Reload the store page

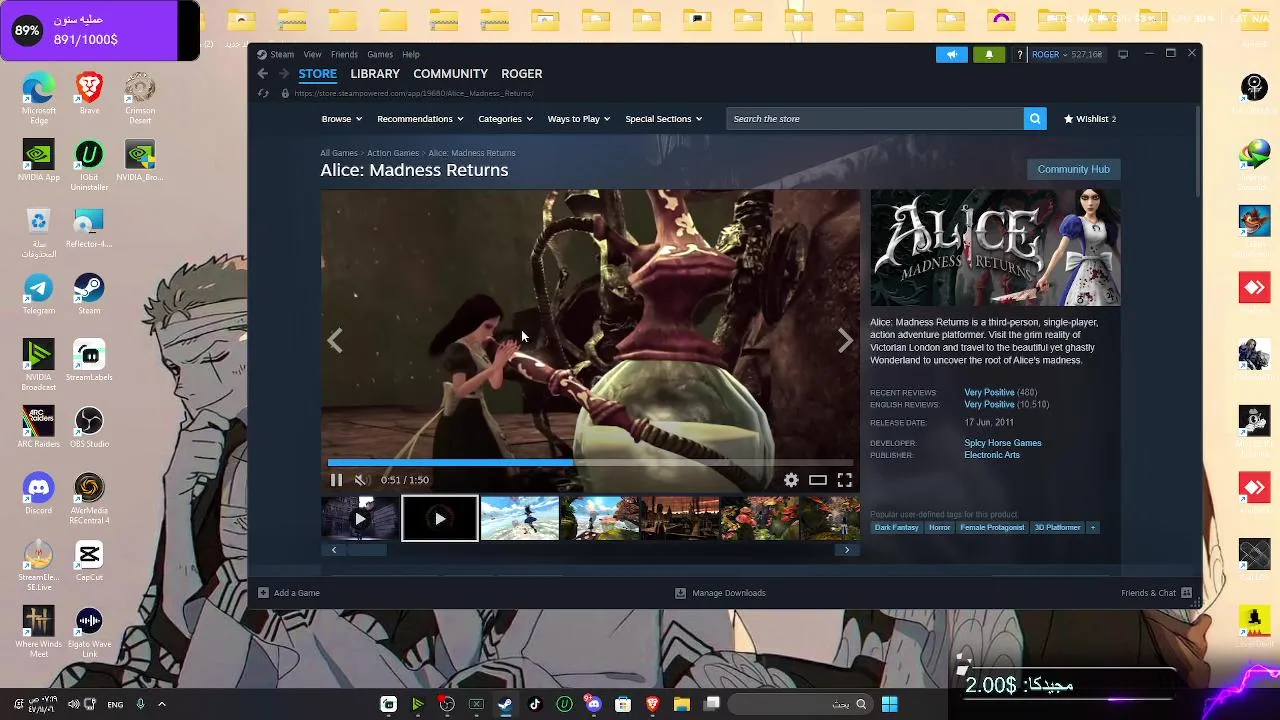click(x=263, y=93)
